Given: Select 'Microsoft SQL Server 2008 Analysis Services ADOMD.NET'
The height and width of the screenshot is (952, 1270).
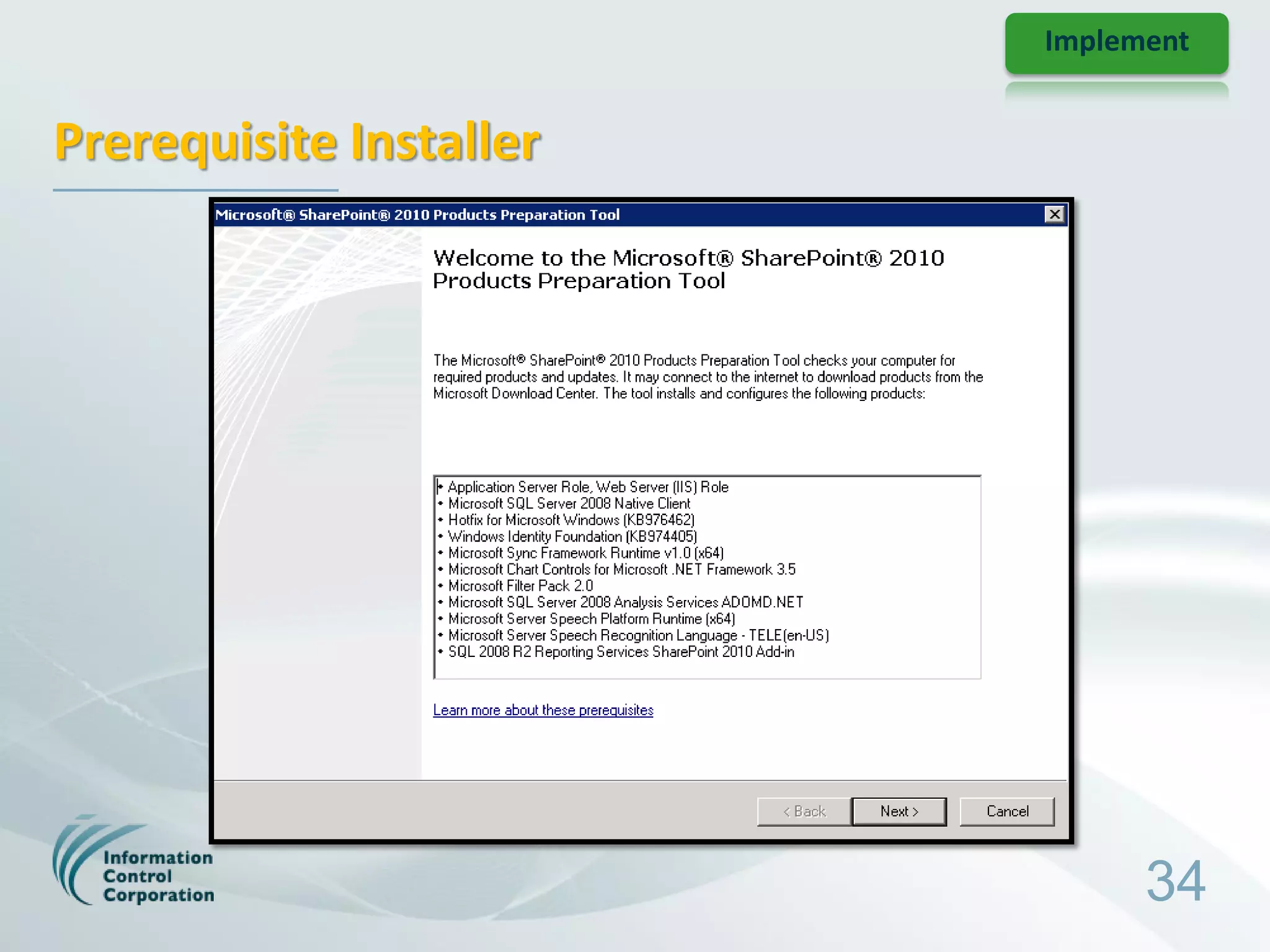Looking at the screenshot, I should click(x=625, y=602).
